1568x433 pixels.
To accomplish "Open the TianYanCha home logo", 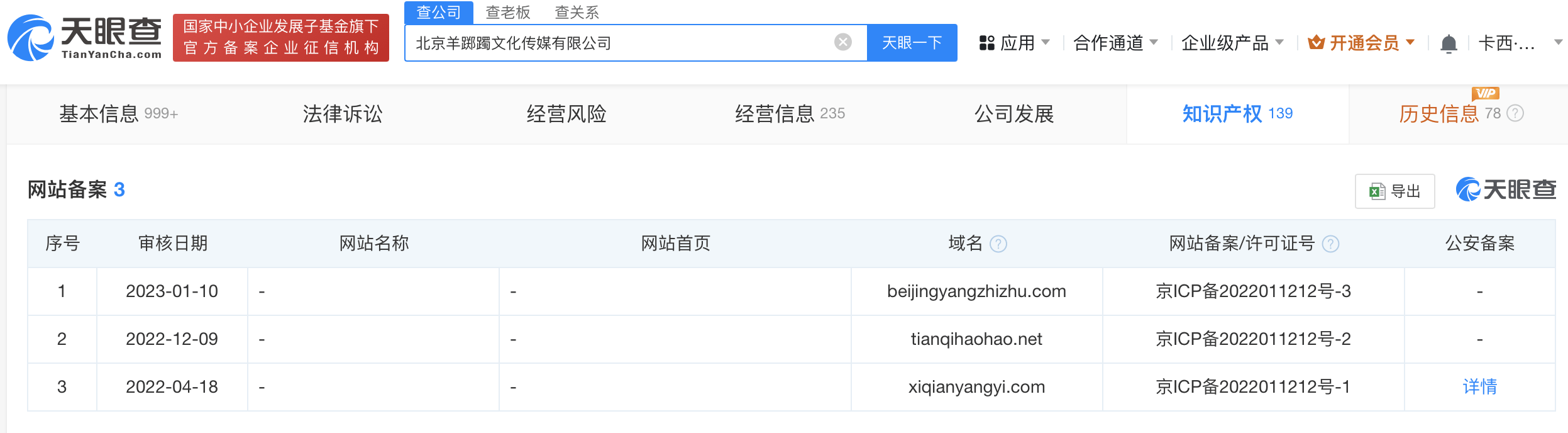I will [84, 38].
